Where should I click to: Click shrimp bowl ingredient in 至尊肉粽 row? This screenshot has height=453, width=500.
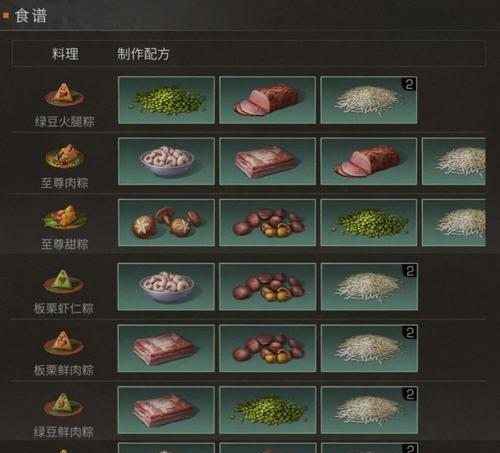pyautogui.click(x=166, y=161)
